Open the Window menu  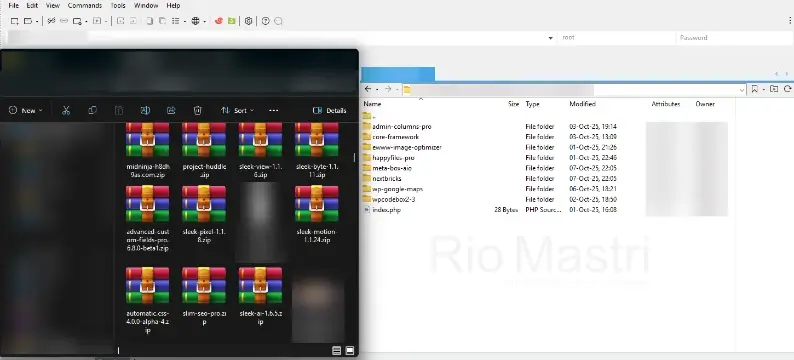146,6
